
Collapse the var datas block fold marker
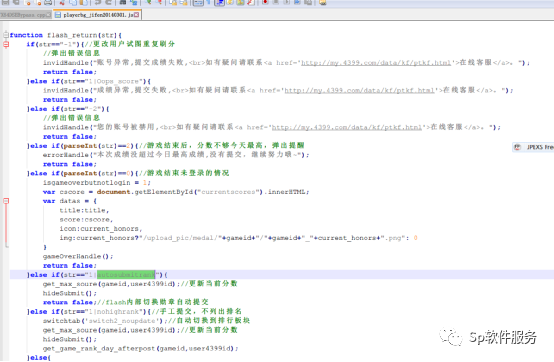pyautogui.click(x=6, y=201)
